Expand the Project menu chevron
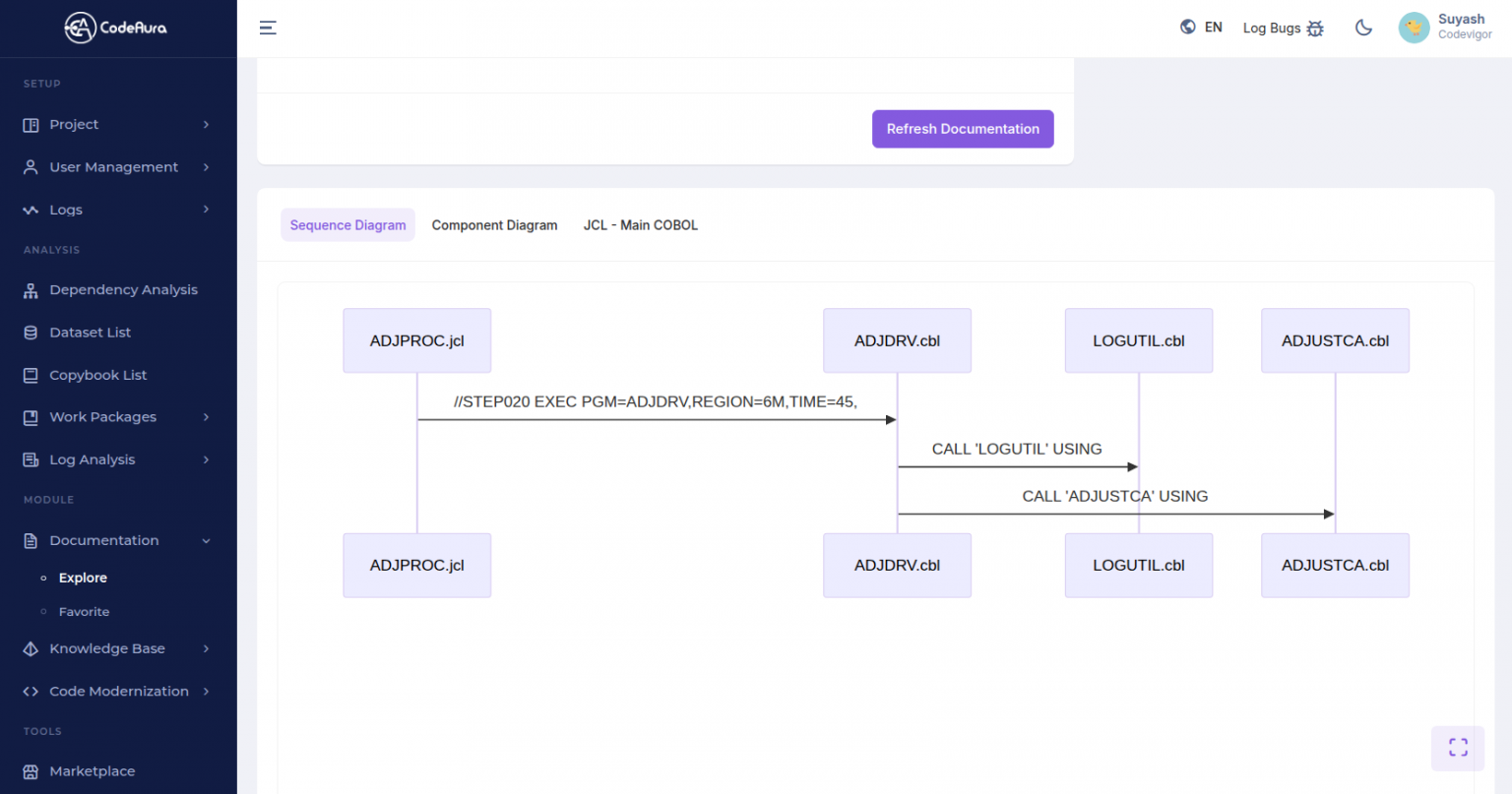 coord(207,125)
